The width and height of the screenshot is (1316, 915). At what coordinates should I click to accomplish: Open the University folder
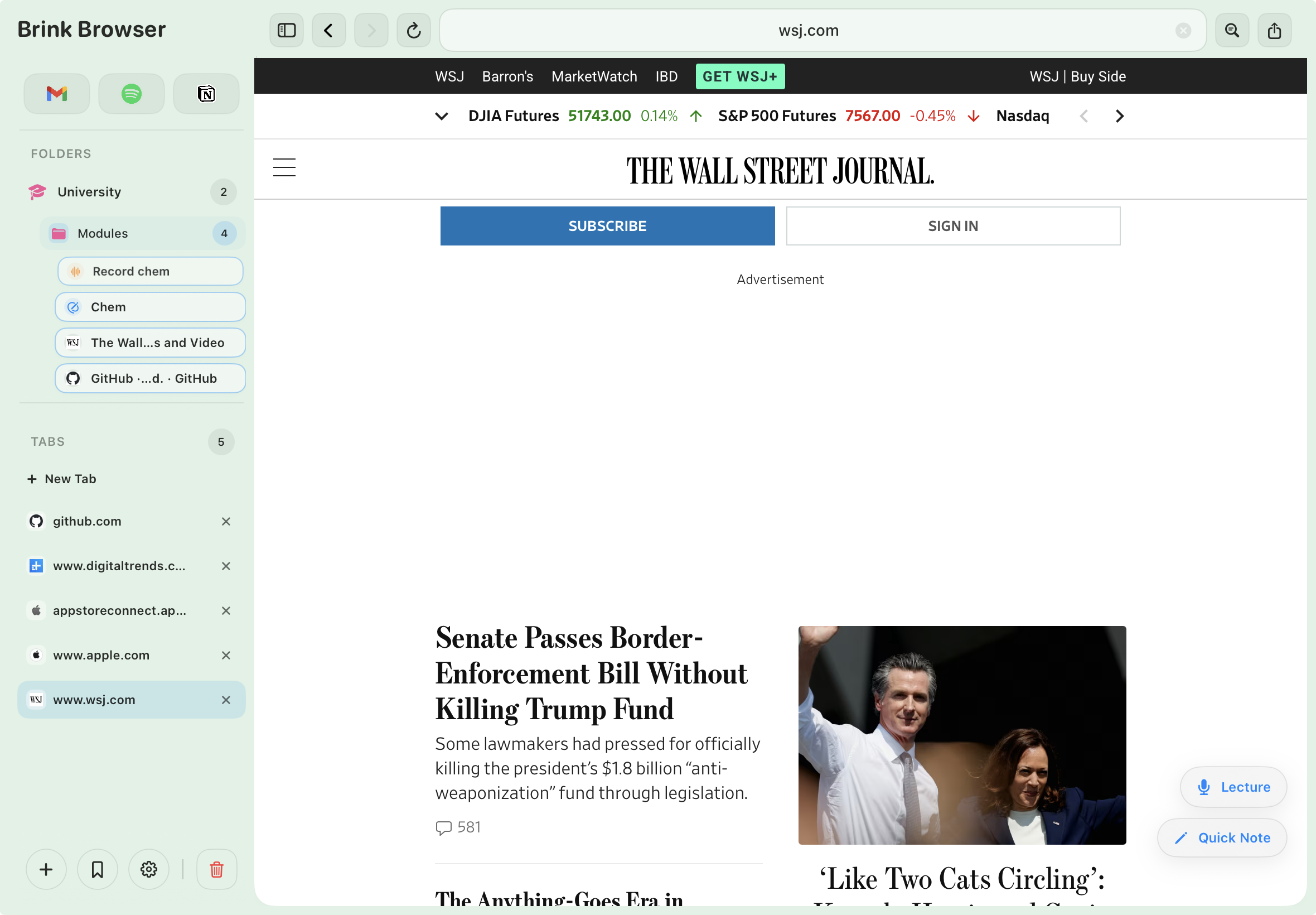coord(132,191)
